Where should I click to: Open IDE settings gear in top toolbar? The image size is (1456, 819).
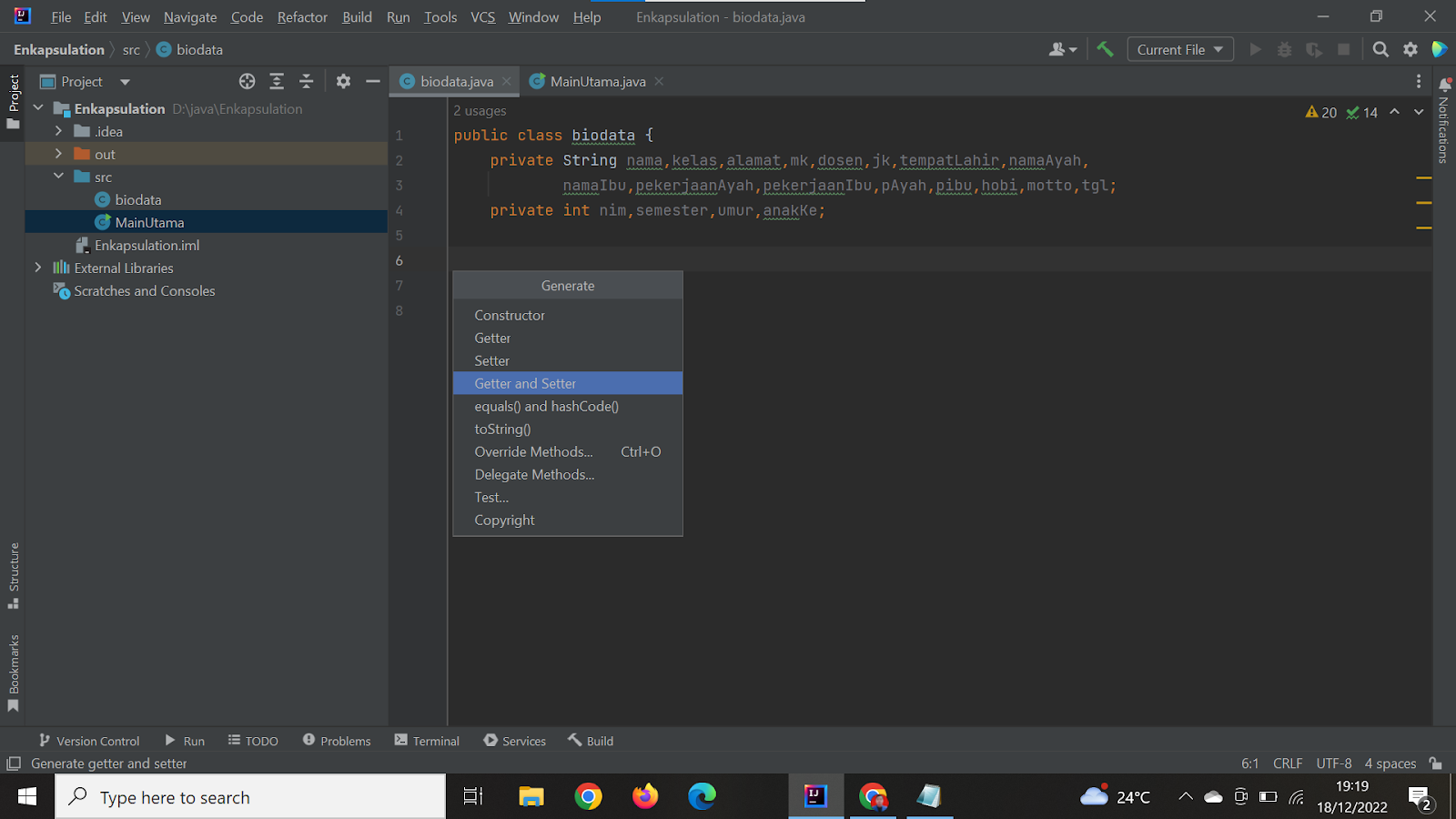(x=1410, y=49)
